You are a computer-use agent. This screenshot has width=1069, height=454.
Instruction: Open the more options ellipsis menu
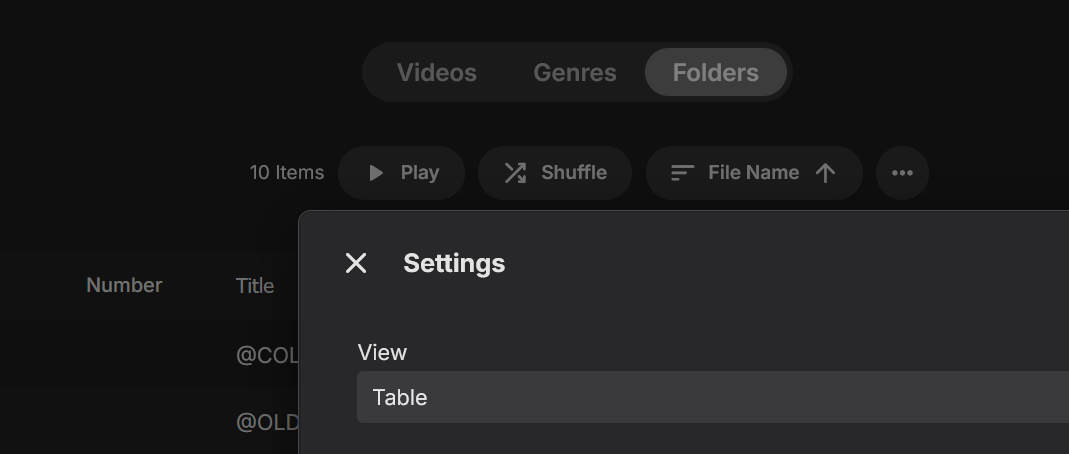902,173
